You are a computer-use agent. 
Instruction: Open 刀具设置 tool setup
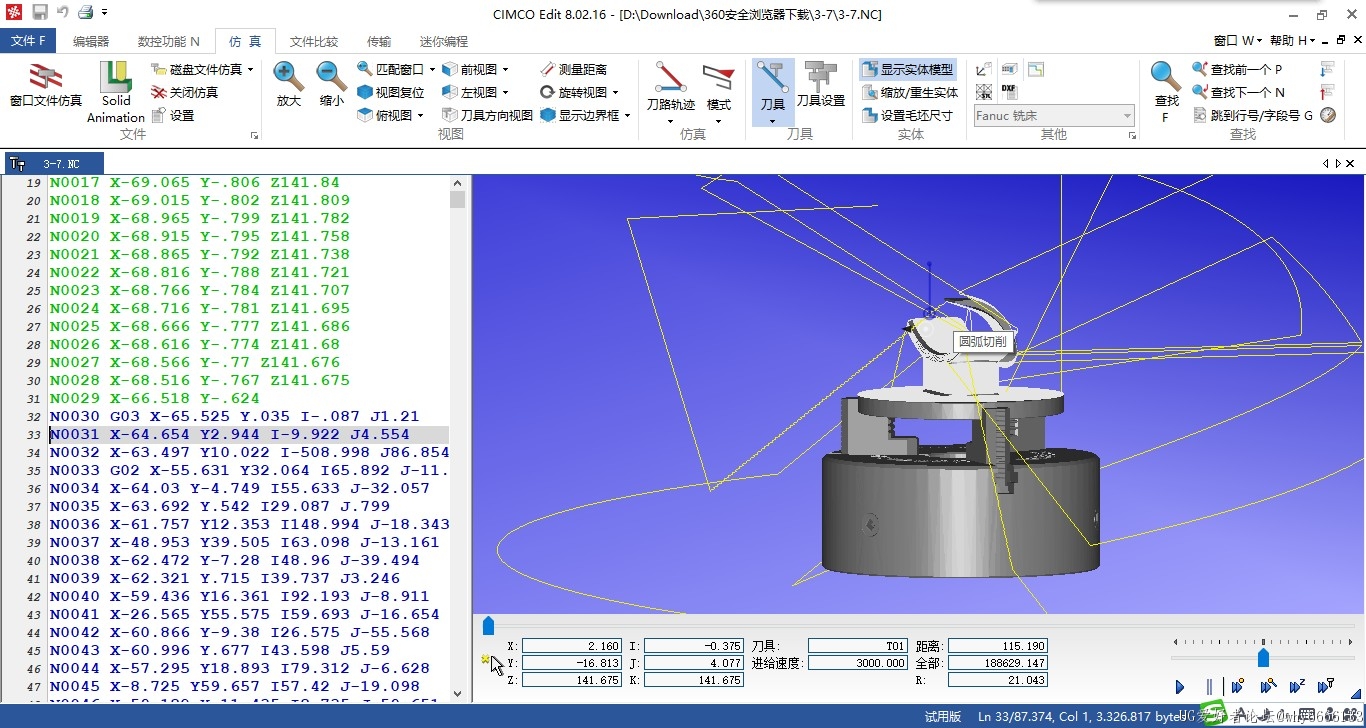pos(821,85)
